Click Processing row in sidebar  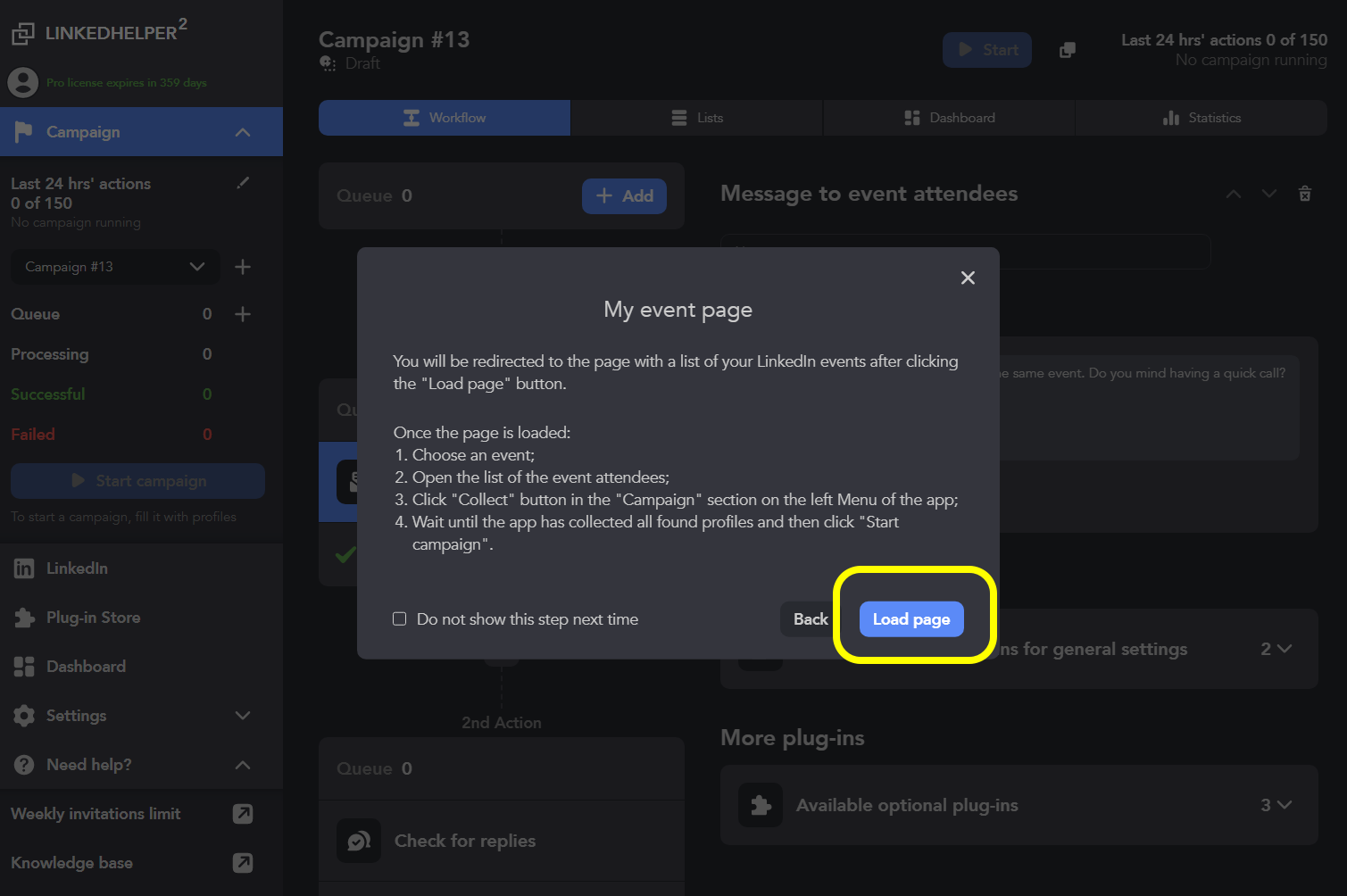[x=112, y=354]
